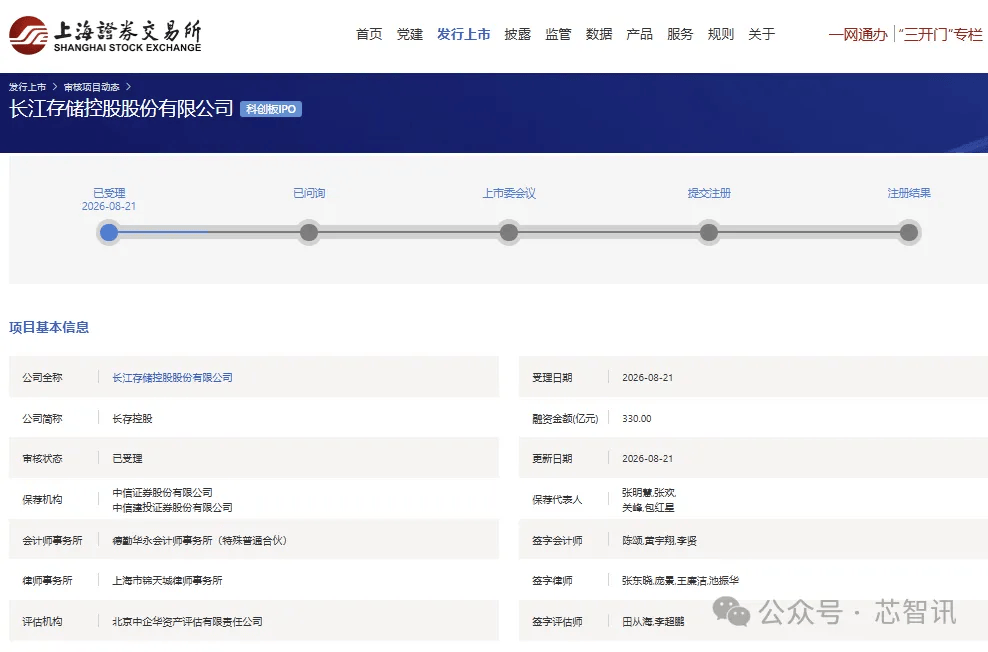Viewport: 988px width, 652px height.
Task: Click the 提交注册 progress step dot
Action: (709, 232)
